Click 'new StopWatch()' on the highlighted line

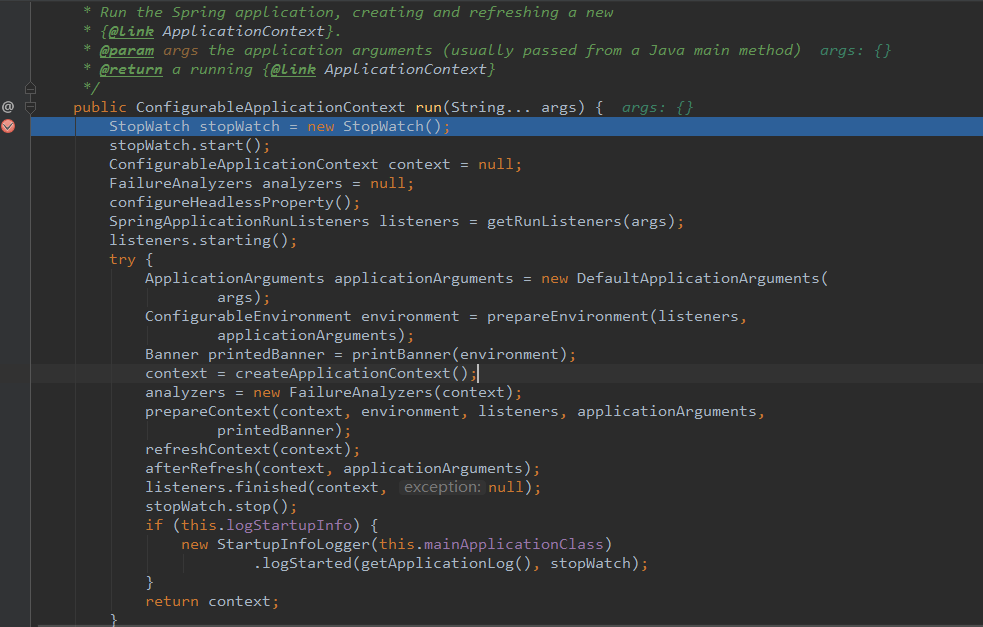374,126
